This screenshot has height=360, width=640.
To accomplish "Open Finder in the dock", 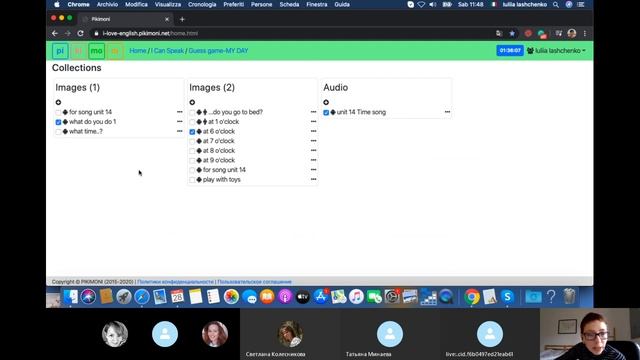I will [71, 297].
